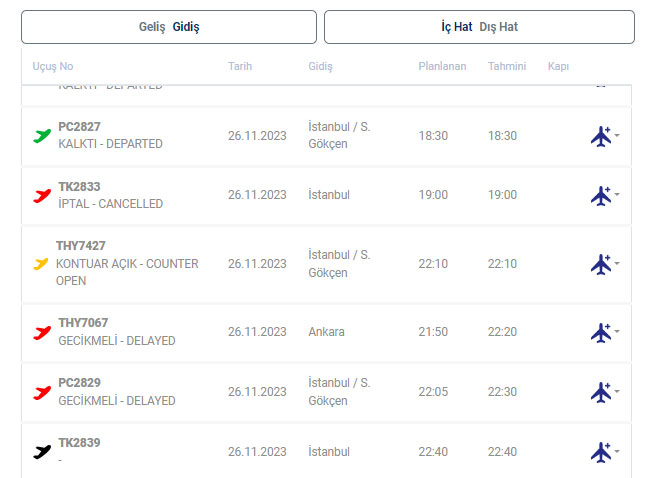647x478 pixels.
Task: Switch to the Gidiş departures option
Action: 186,27
